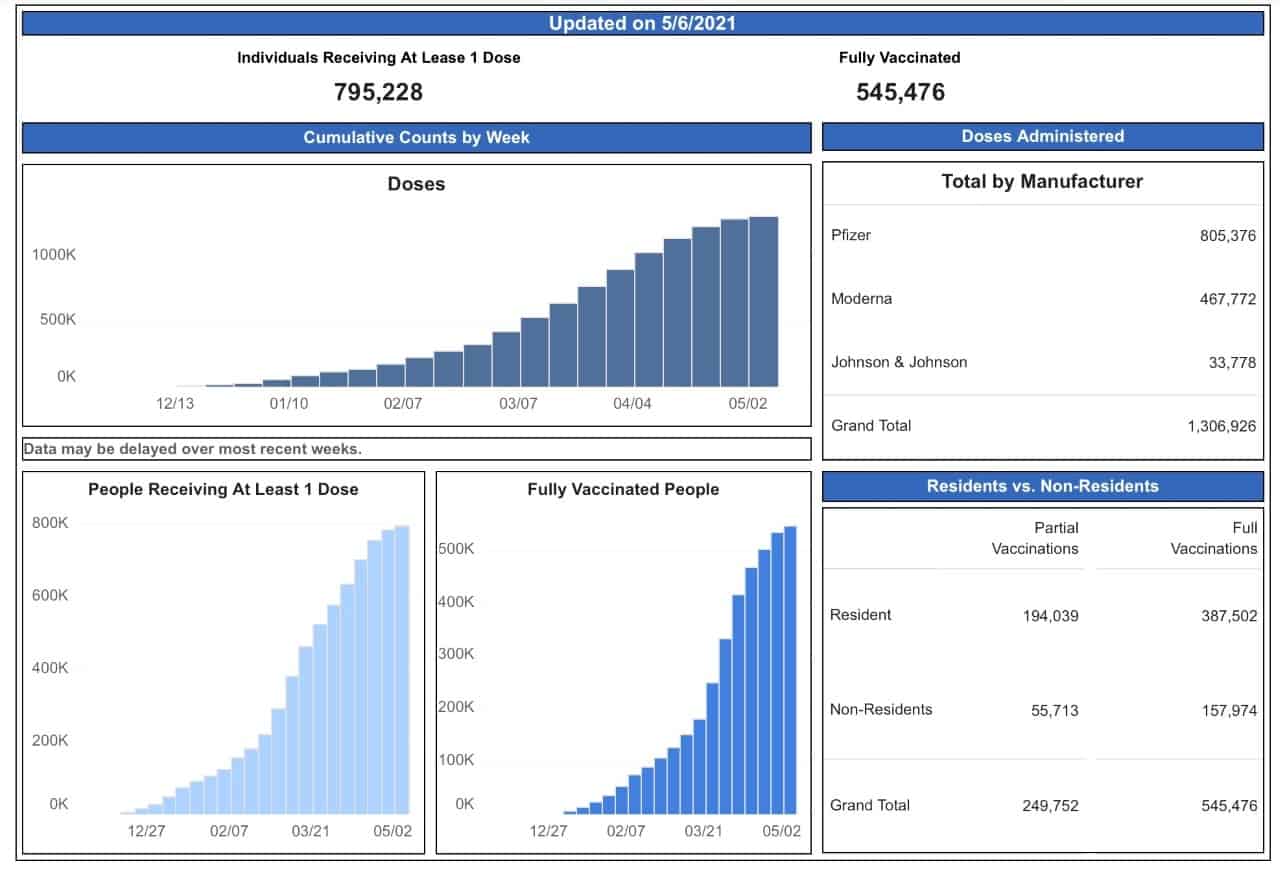Click the data delay notice text
1280x874 pixels.
click(x=192, y=449)
